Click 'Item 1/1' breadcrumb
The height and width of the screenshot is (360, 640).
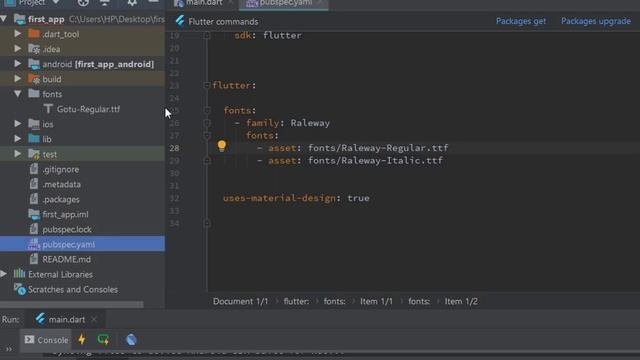(x=376, y=301)
